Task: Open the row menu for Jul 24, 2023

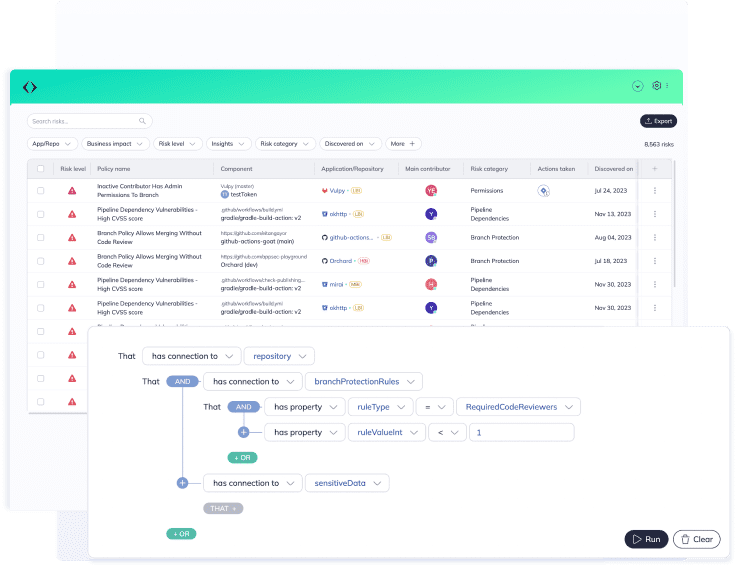Action: click(x=655, y=190)
